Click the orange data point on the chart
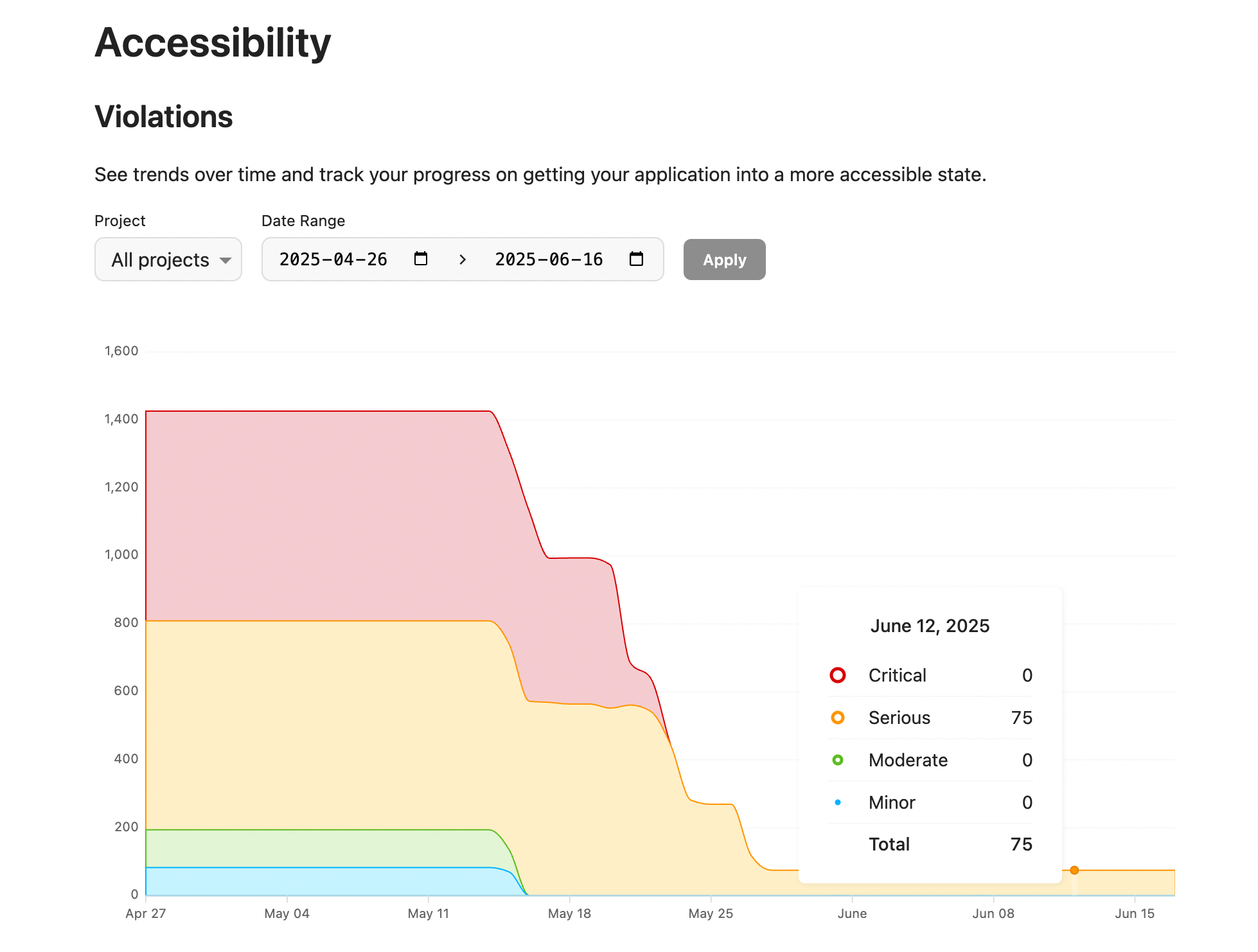The image size is (1258, 952). 1074,870
